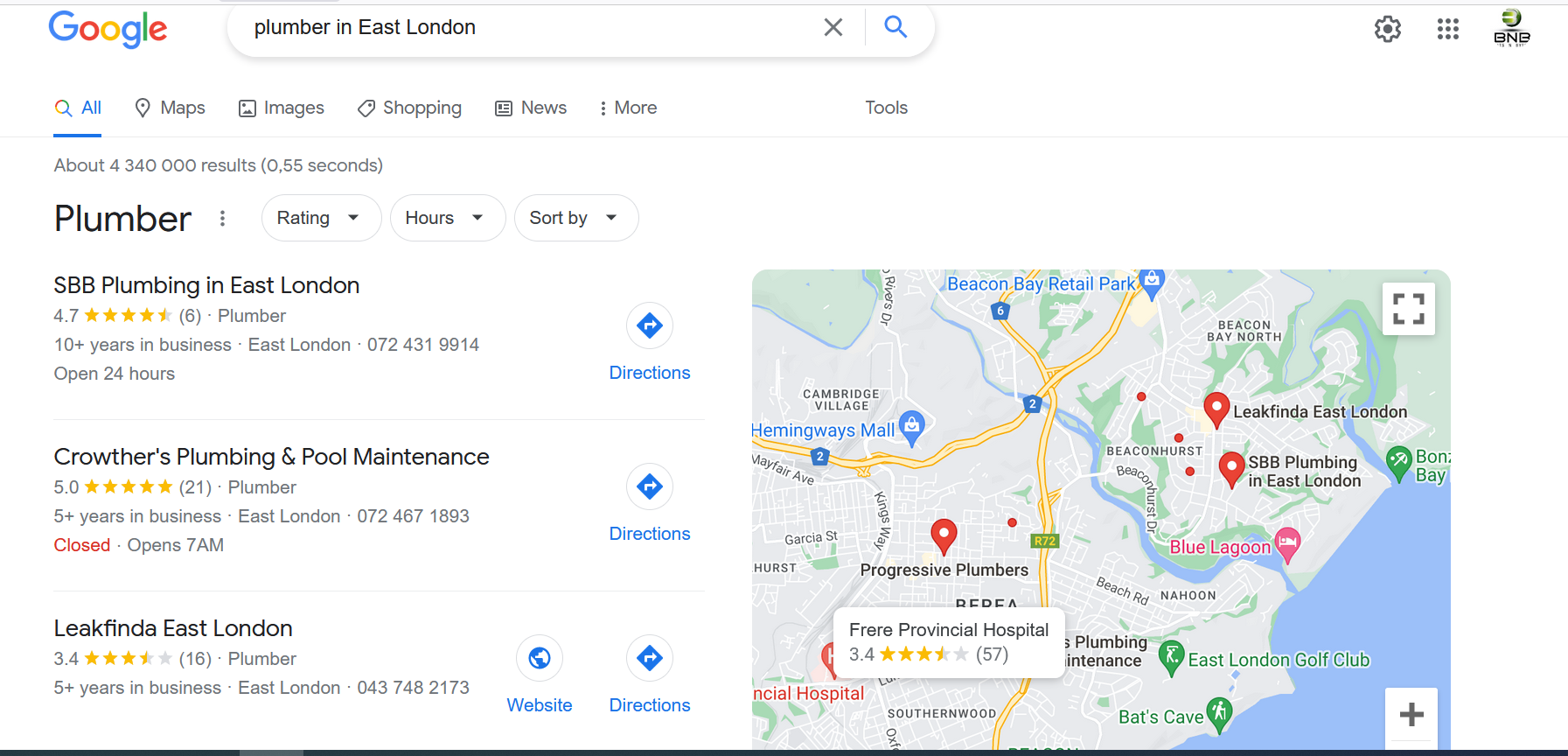Viewport: 1568px width, 756px height.
Task: Click the Plumber heading
Action: point(122,219)
